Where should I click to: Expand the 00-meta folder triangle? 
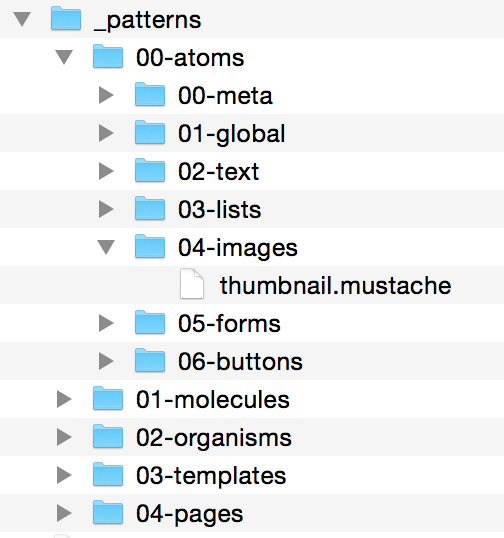tap(106, 95)
